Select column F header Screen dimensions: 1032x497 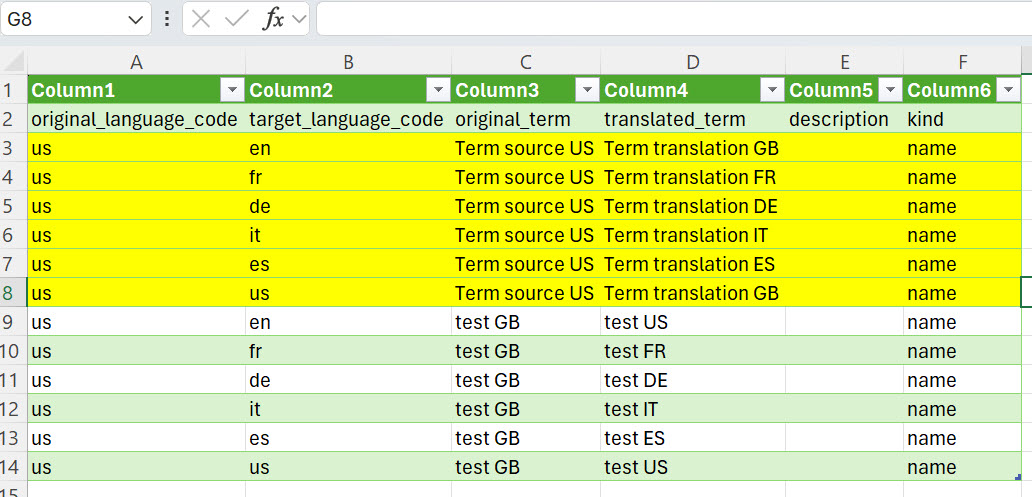click(x=962, y=63)
